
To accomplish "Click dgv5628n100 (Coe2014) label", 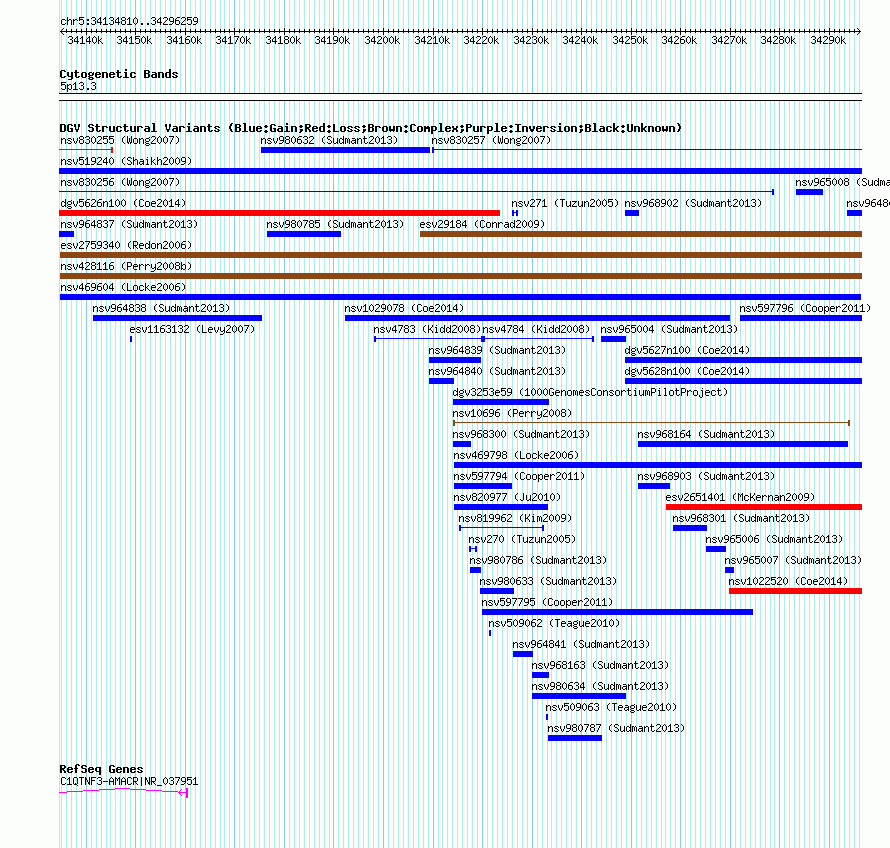I will click(x=687, y=371).
